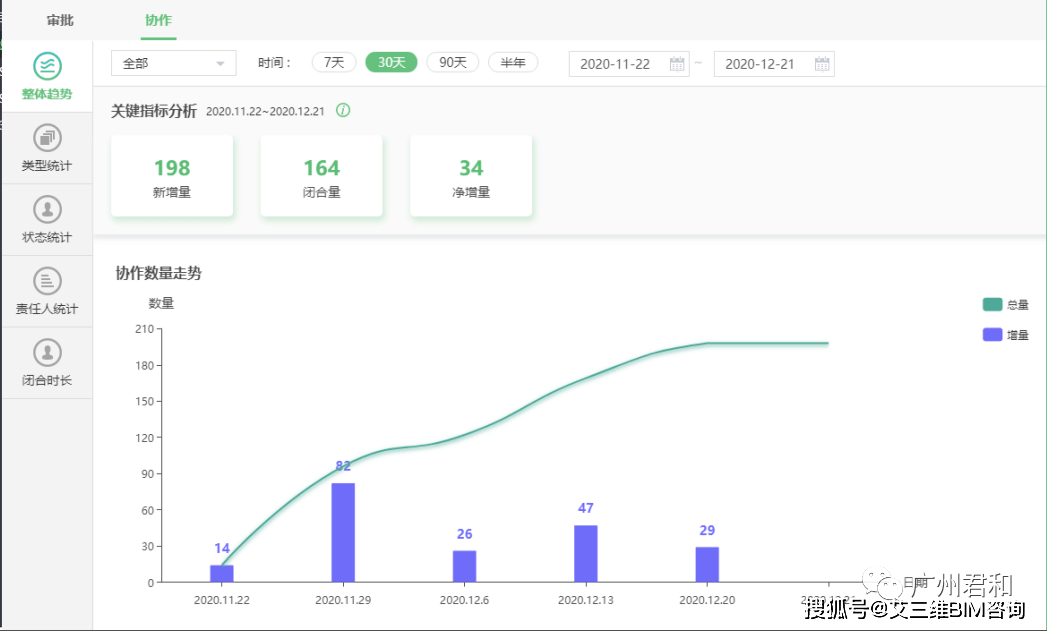Click the bar labeled 47 at 2020.12.13
Screen dimensions: 1047x631
point(586,554)
